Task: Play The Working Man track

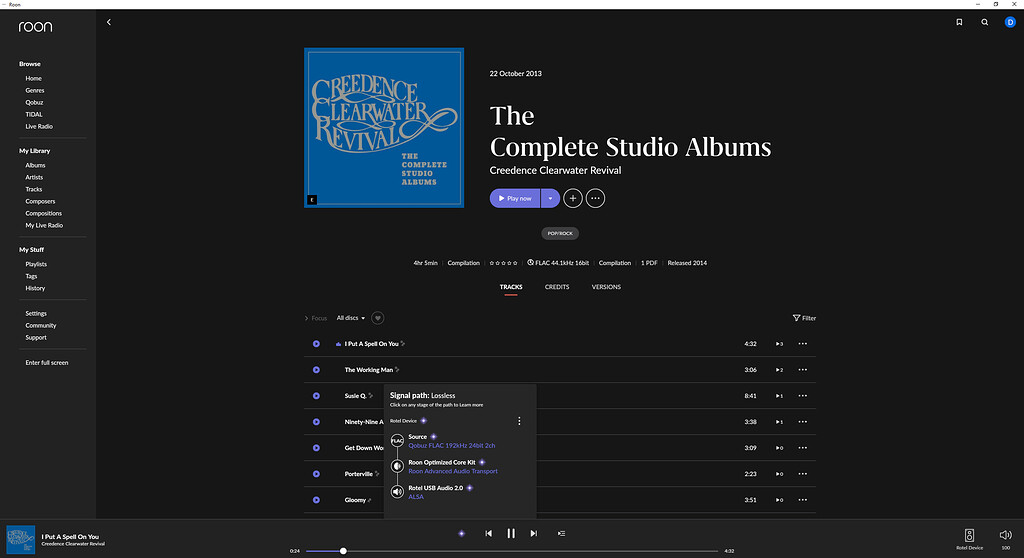Action: (316, 370)
